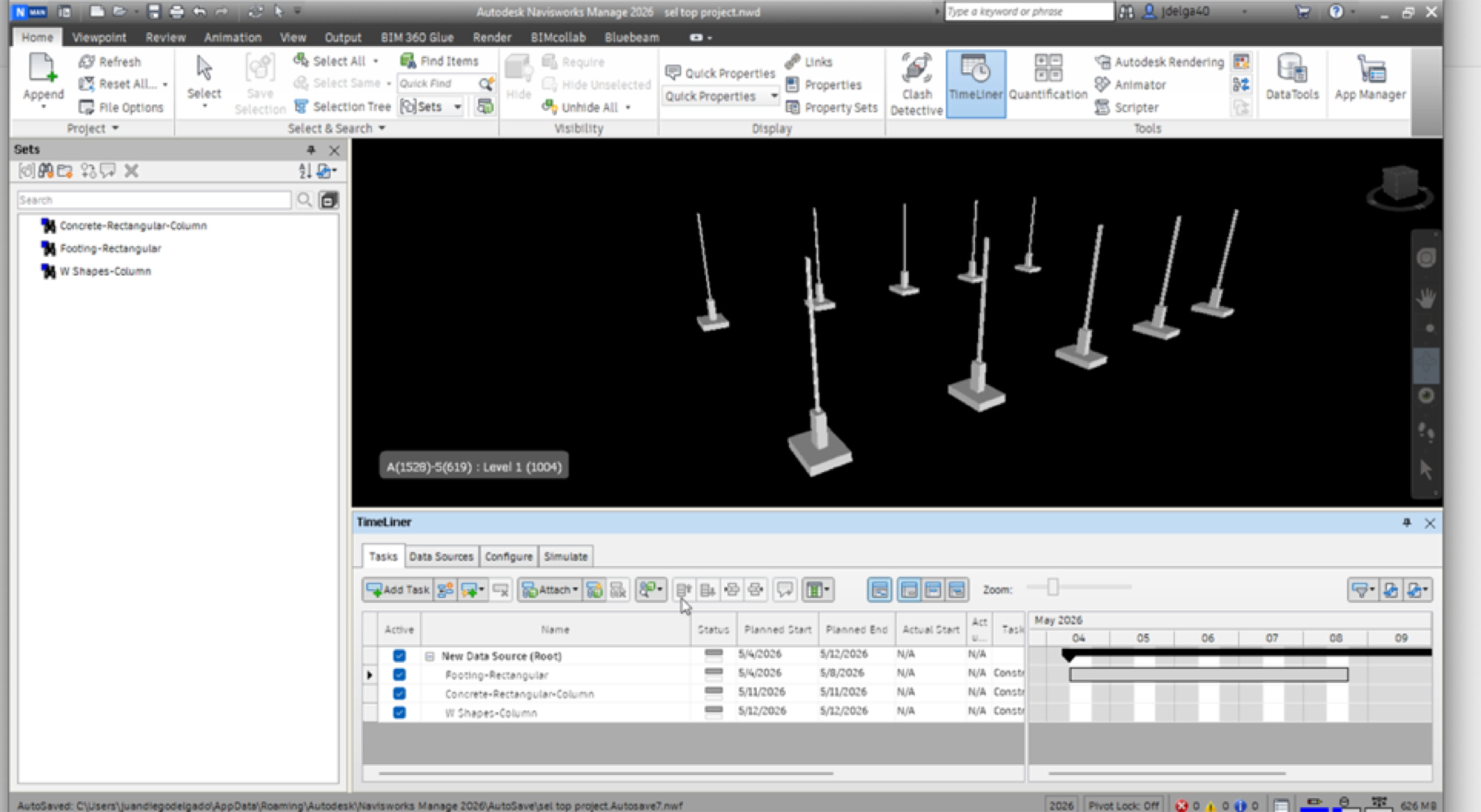Open the Animator tool
Viewport: 1481px width, 812px height.
[1130, 84]
